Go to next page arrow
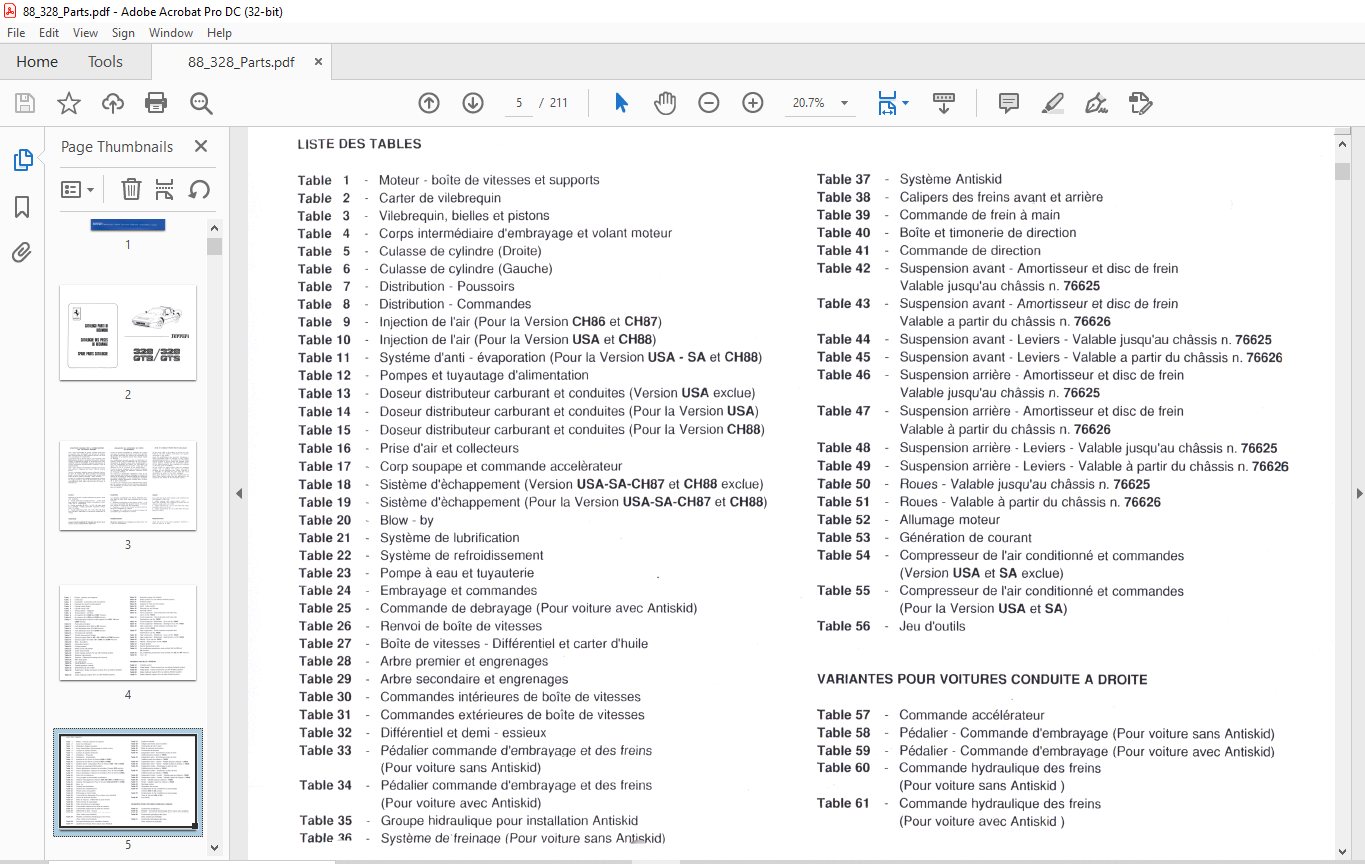The height and width of the screenshot is (864, 1365). [x=473, y=103]
